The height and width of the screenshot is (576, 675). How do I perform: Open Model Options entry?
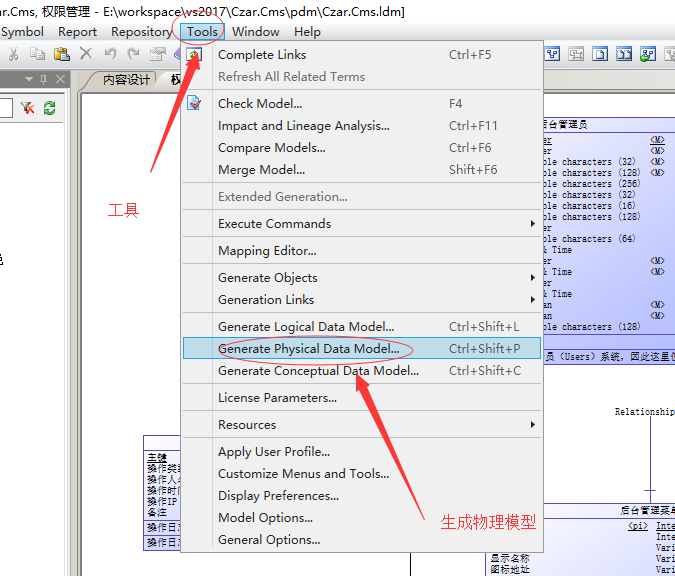[362, 517]
